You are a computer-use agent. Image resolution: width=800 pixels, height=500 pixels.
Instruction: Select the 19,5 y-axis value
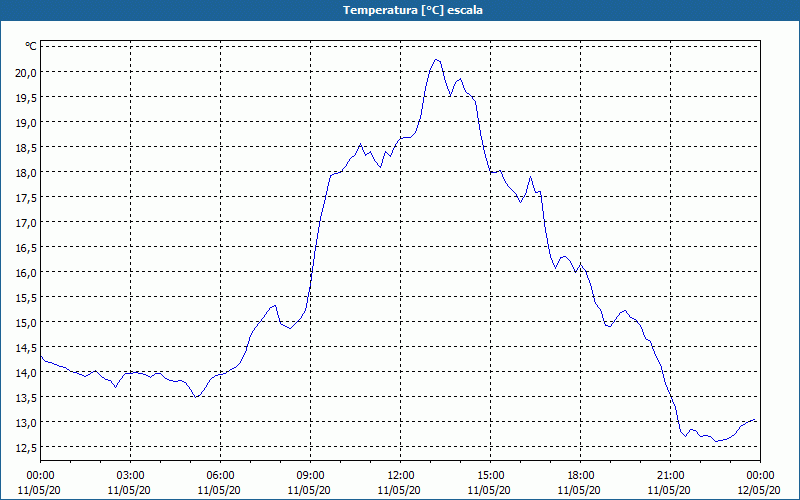coord(26,97)
